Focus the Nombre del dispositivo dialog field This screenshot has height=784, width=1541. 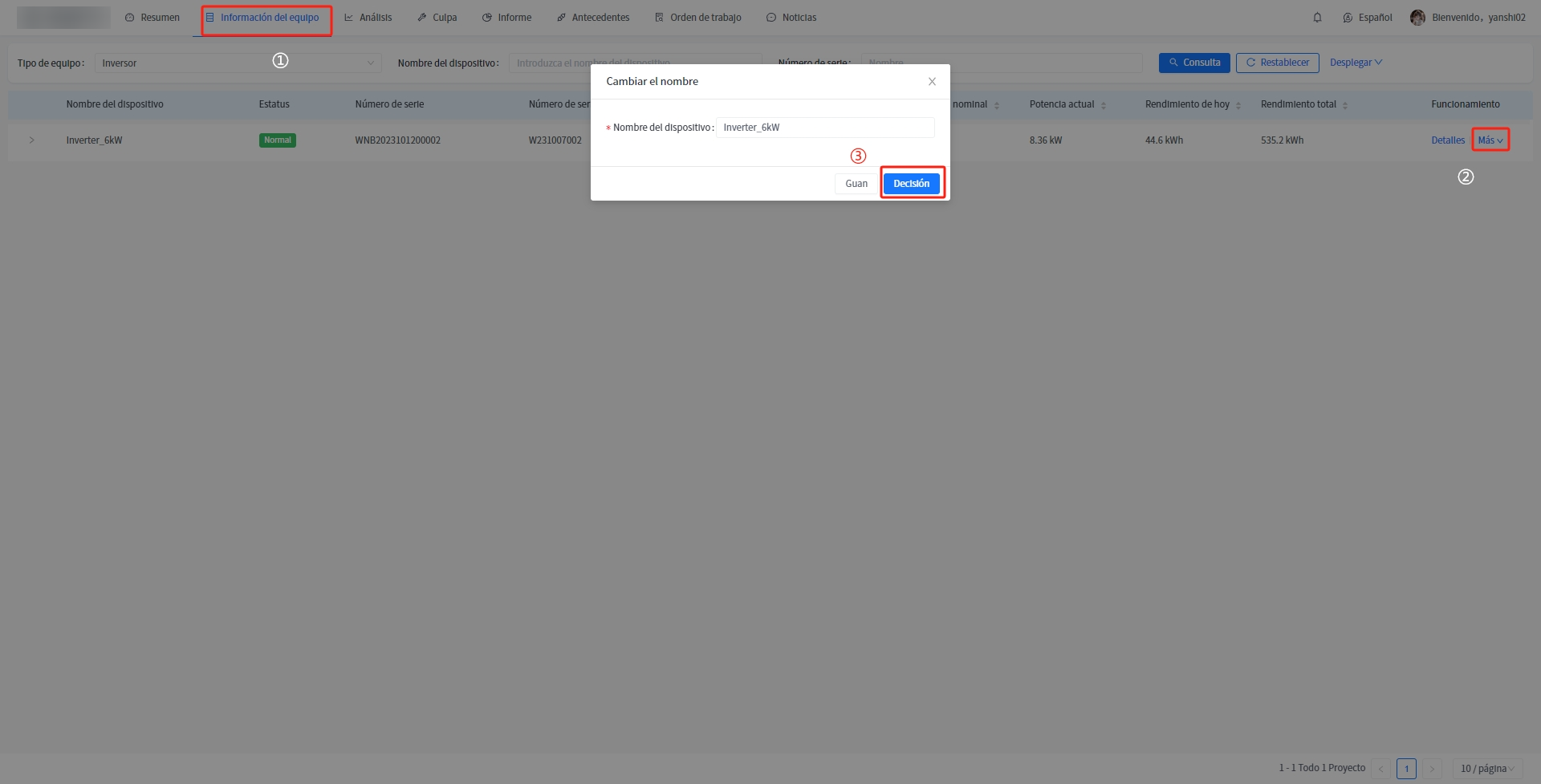(825, 128)
